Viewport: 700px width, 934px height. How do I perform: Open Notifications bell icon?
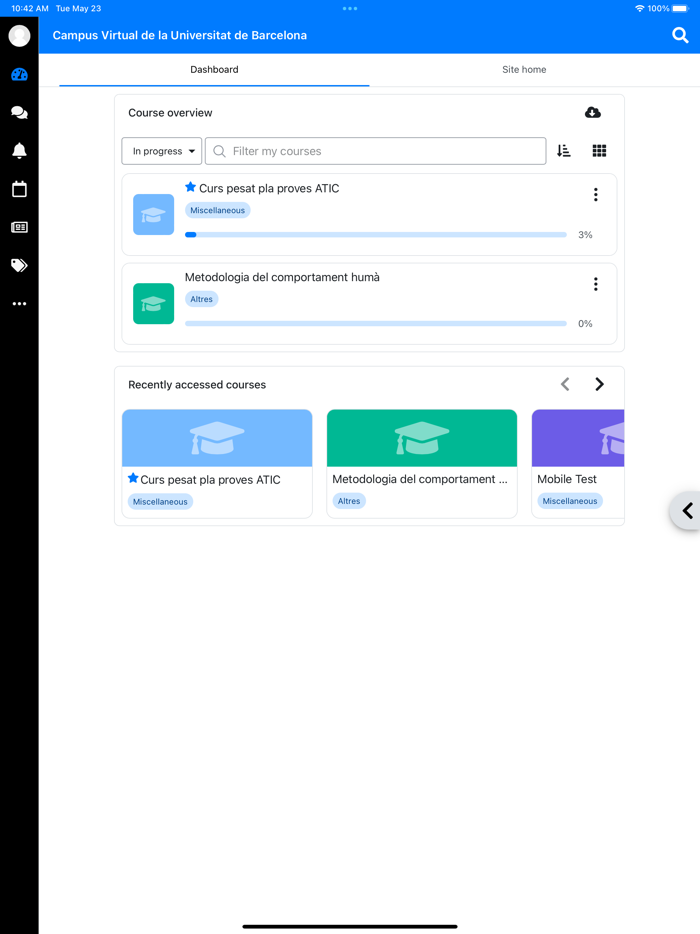click(x=19, y=151)
